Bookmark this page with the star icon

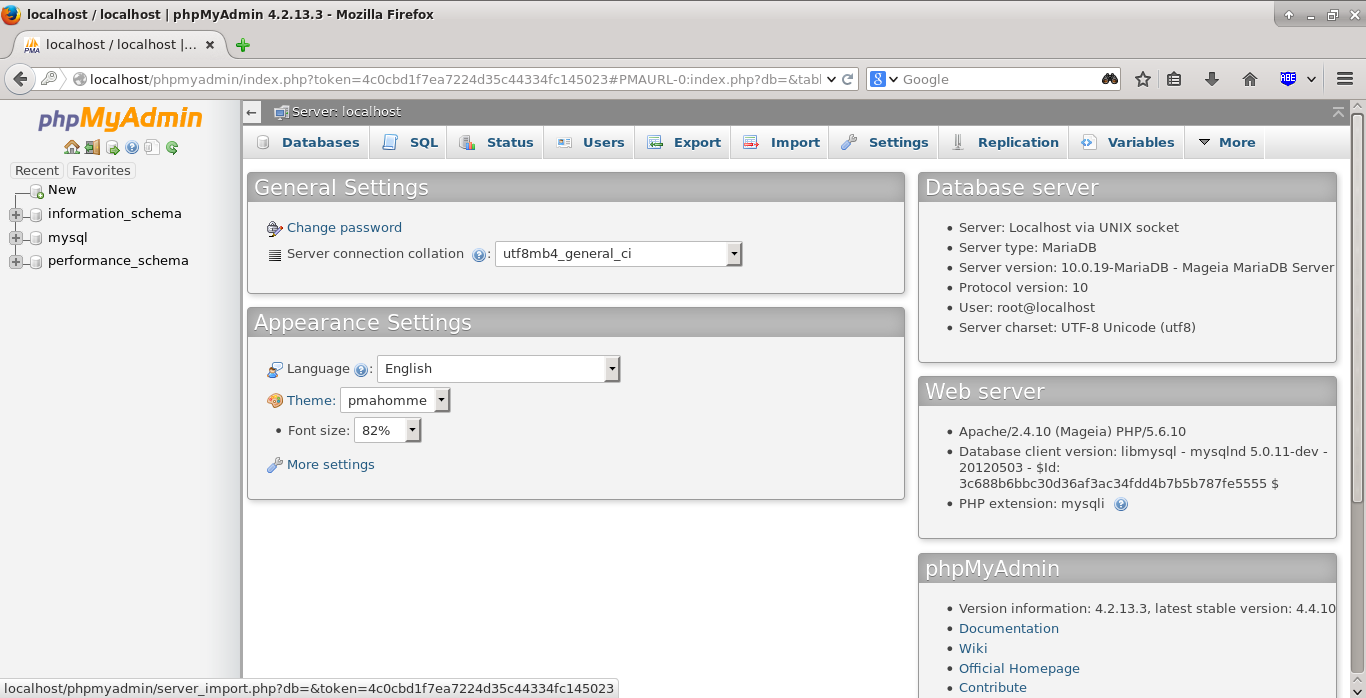pyautogui.click(x=1143, y=79)
